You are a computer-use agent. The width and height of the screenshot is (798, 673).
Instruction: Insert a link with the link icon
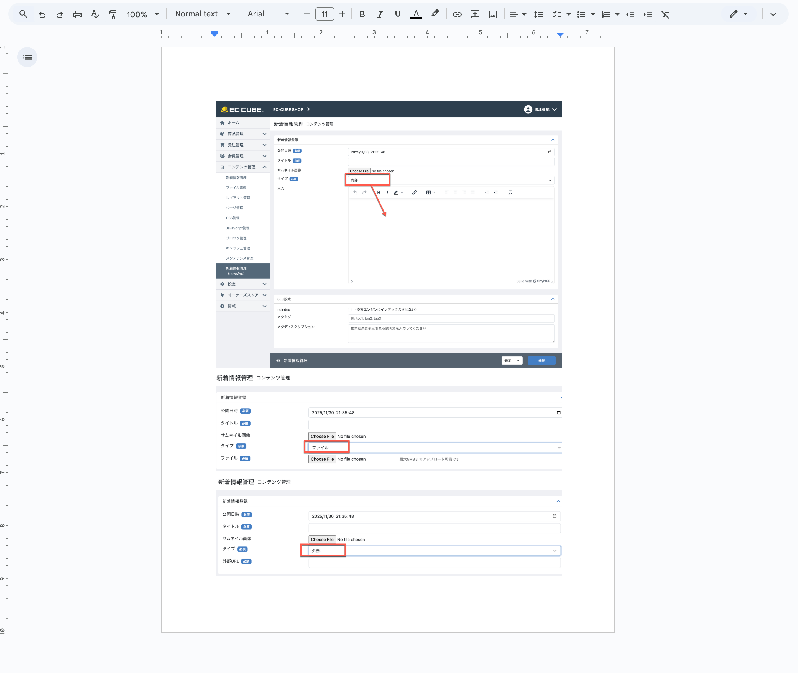(x=457, y=14)
